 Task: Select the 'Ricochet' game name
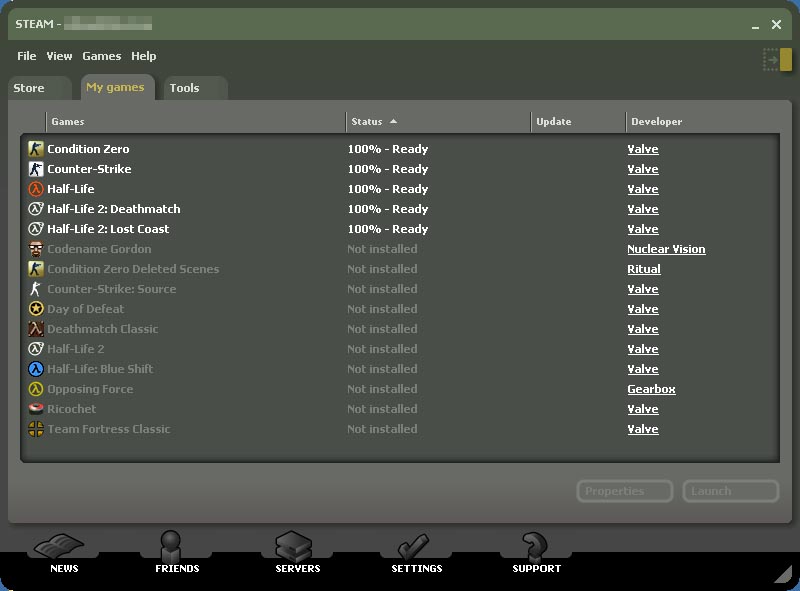pyautogui.click(x=71, y=409)
